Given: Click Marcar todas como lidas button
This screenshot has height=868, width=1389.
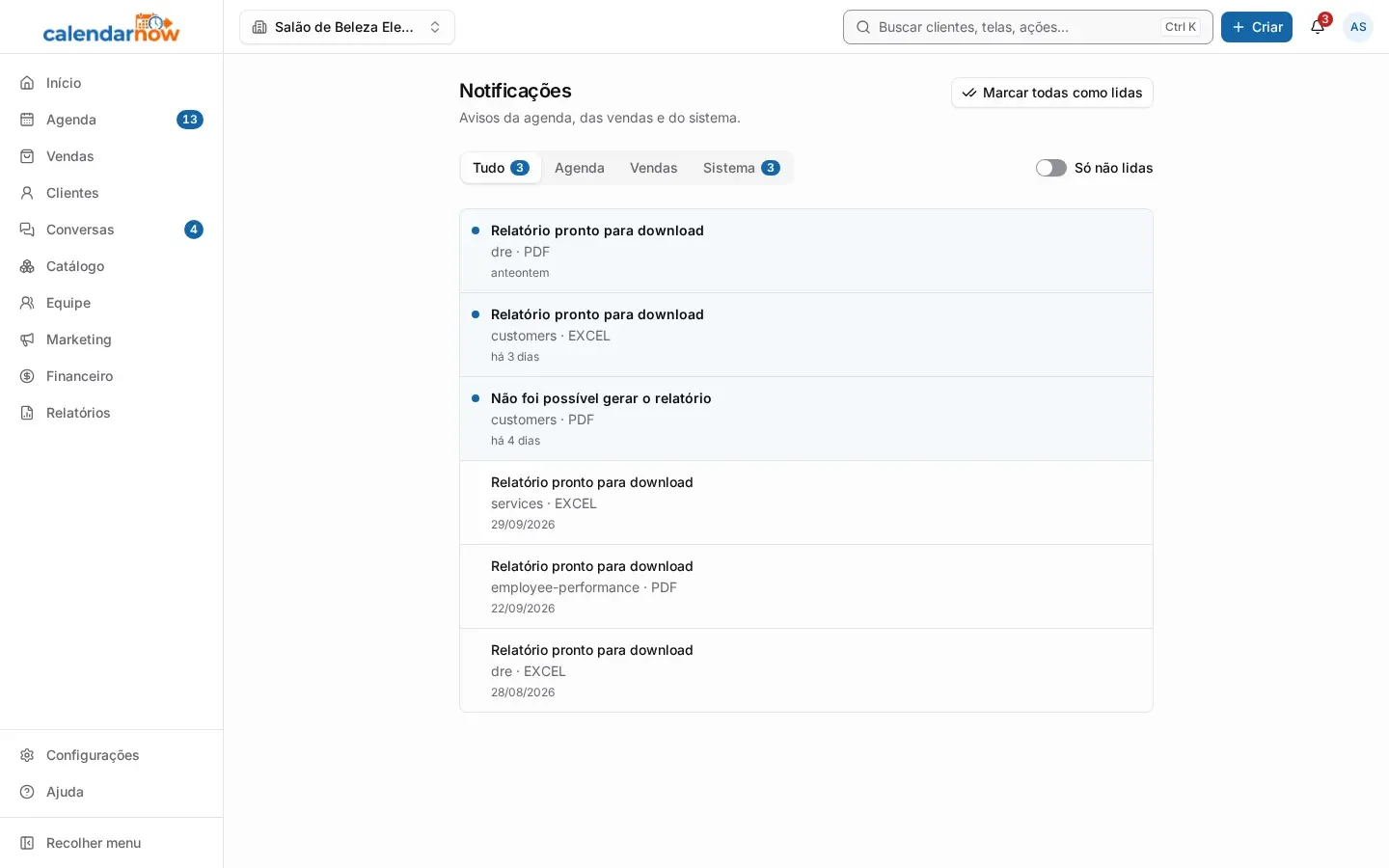Looking at the screenshot, I should point(1052,93).
